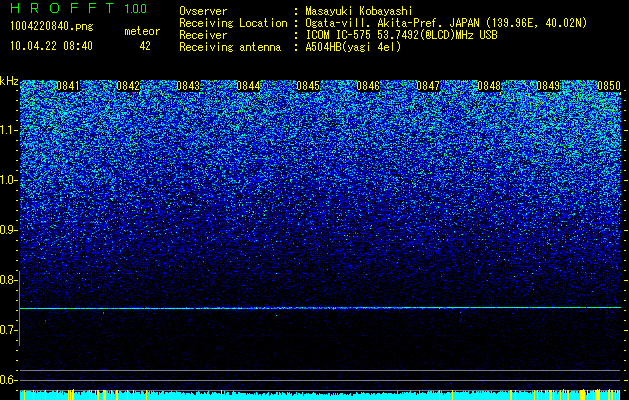Image resolution: width=629 pixels, height=400 pixels.
Task: Click the 0.9 frequency axis label
Action: [8, 230]
